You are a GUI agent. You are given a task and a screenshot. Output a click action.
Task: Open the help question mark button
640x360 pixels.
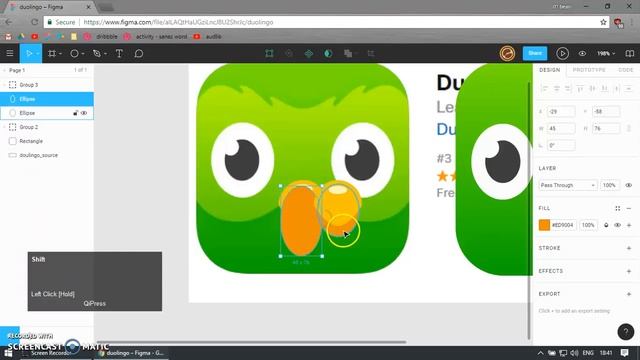[626, 331]
